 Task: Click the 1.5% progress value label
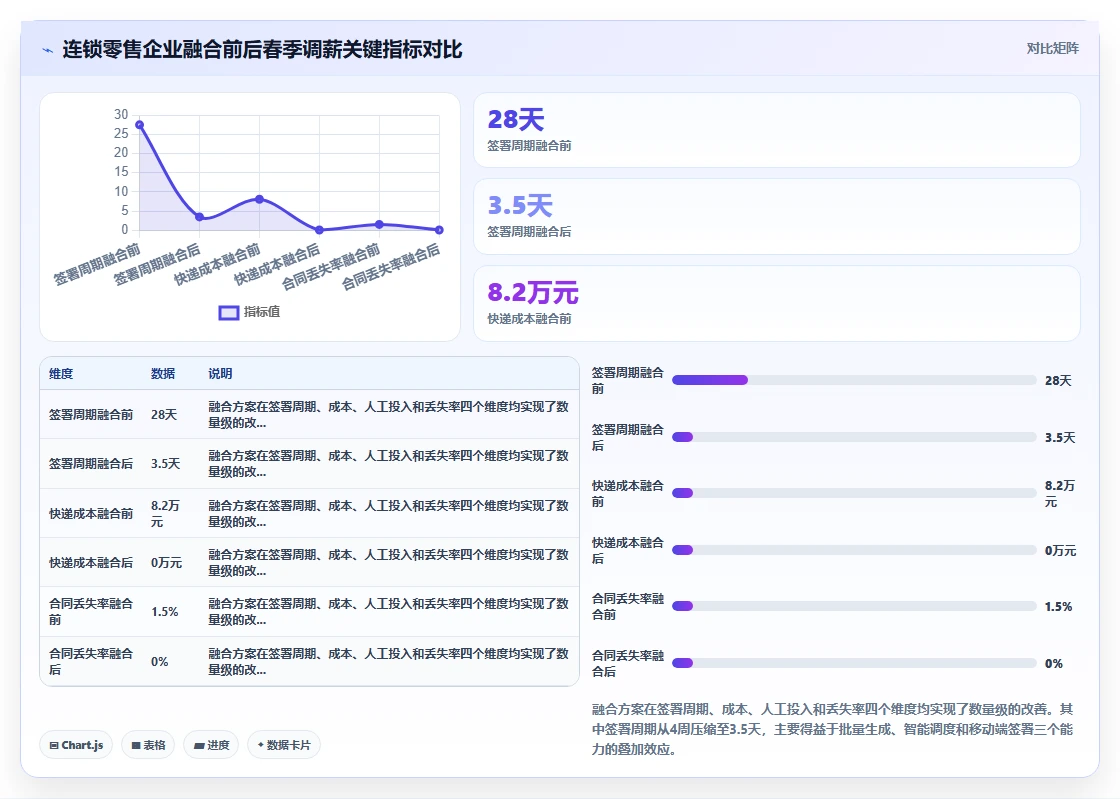coord(1059,606)
